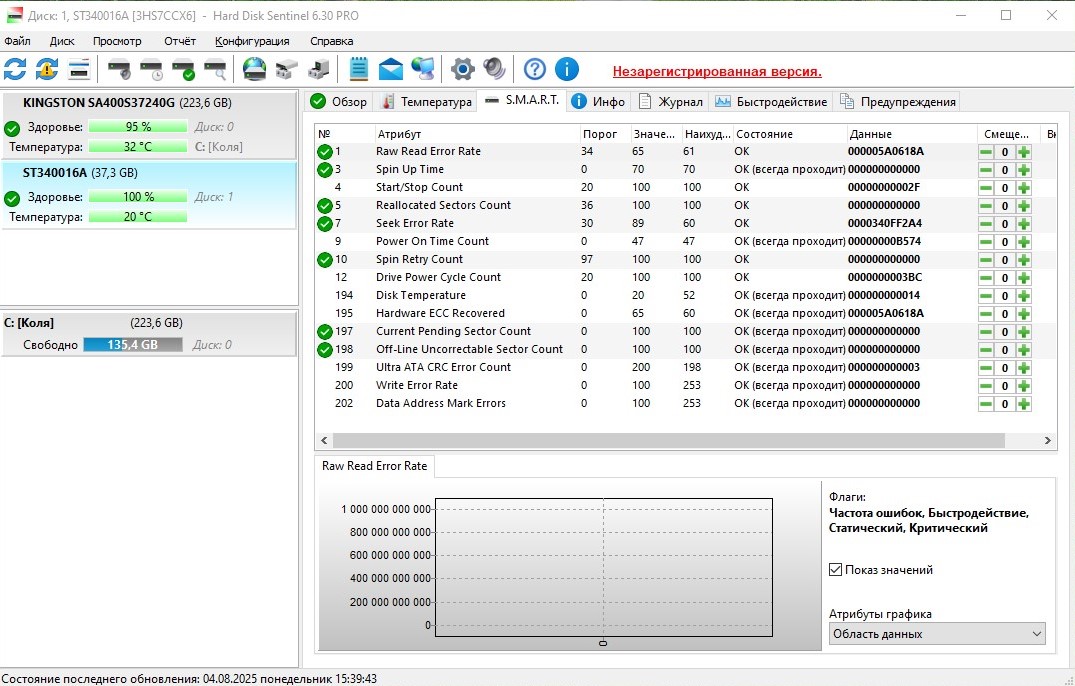
Task: Click the speaker sound icon in toolbar
Action: click(494, 69)
